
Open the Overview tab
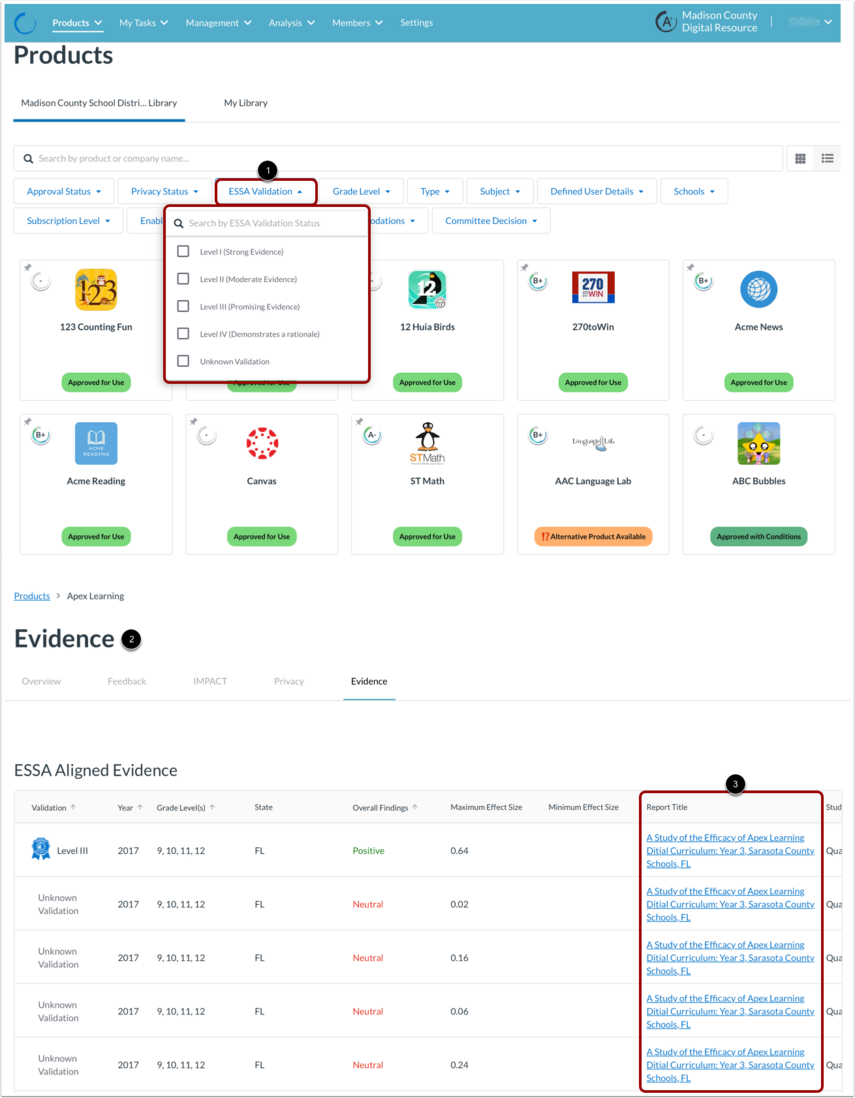tap(41, 681)
